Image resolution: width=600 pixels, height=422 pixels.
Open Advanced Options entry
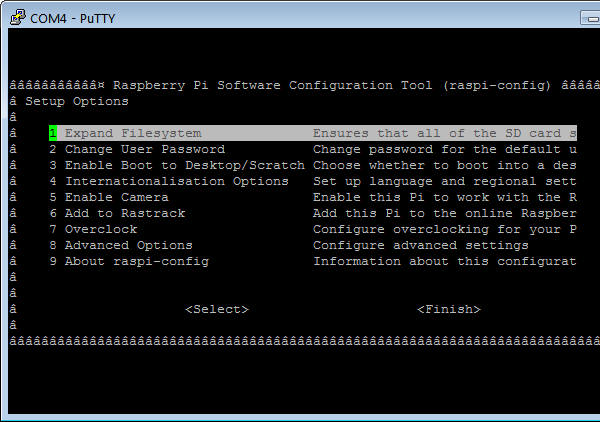121,245
